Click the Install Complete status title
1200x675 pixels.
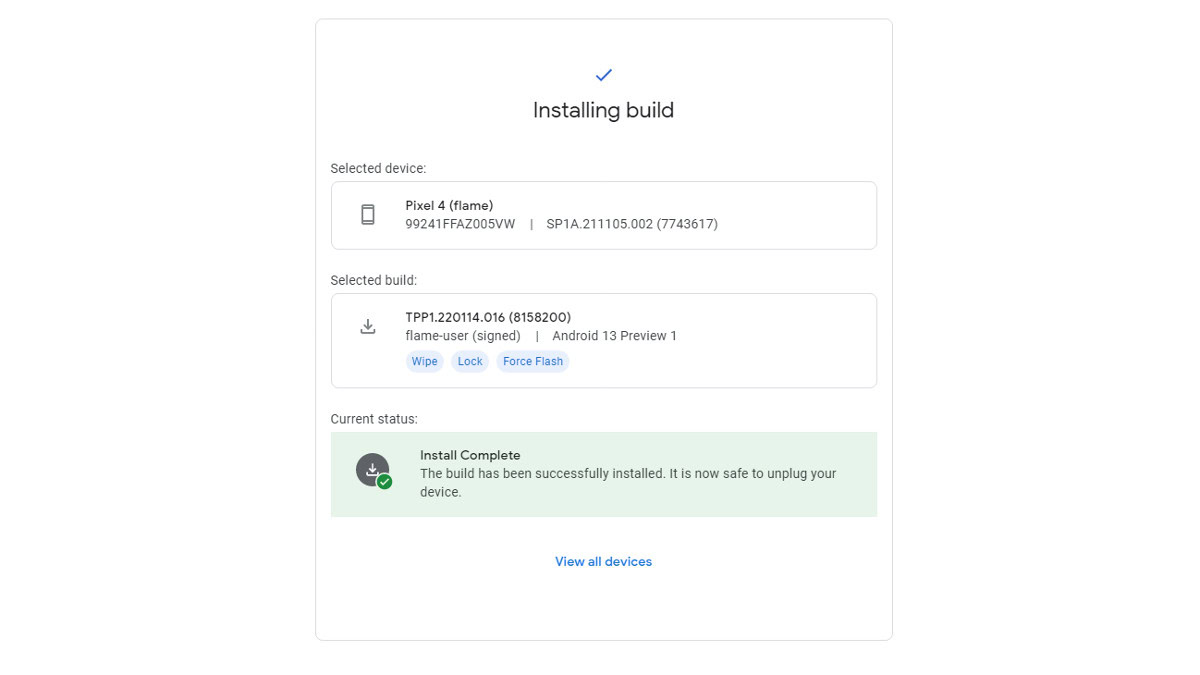pyautogui.click(x=470, y=456)
